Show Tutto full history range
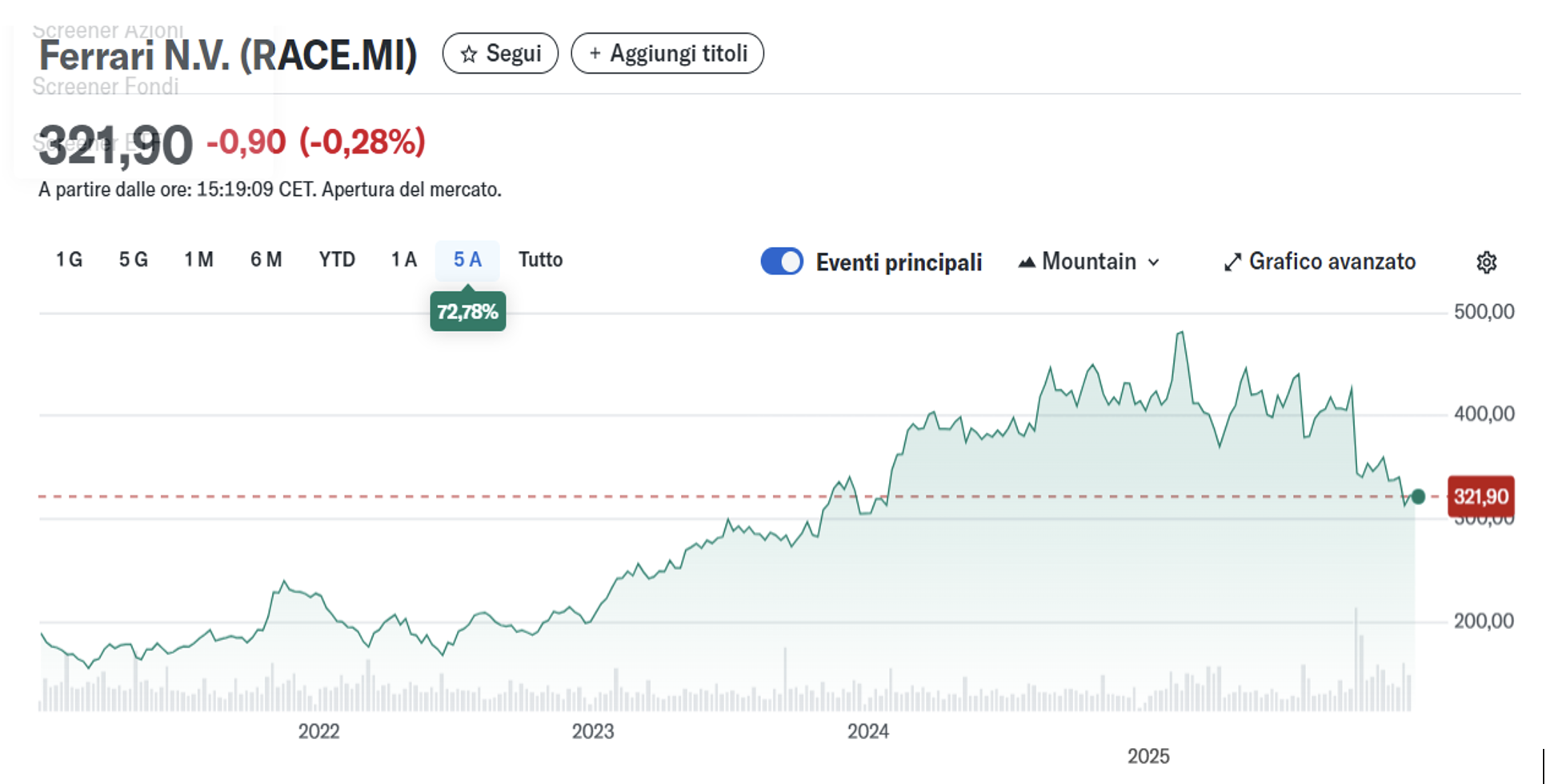1546x784 pixels. click(540, 260)
